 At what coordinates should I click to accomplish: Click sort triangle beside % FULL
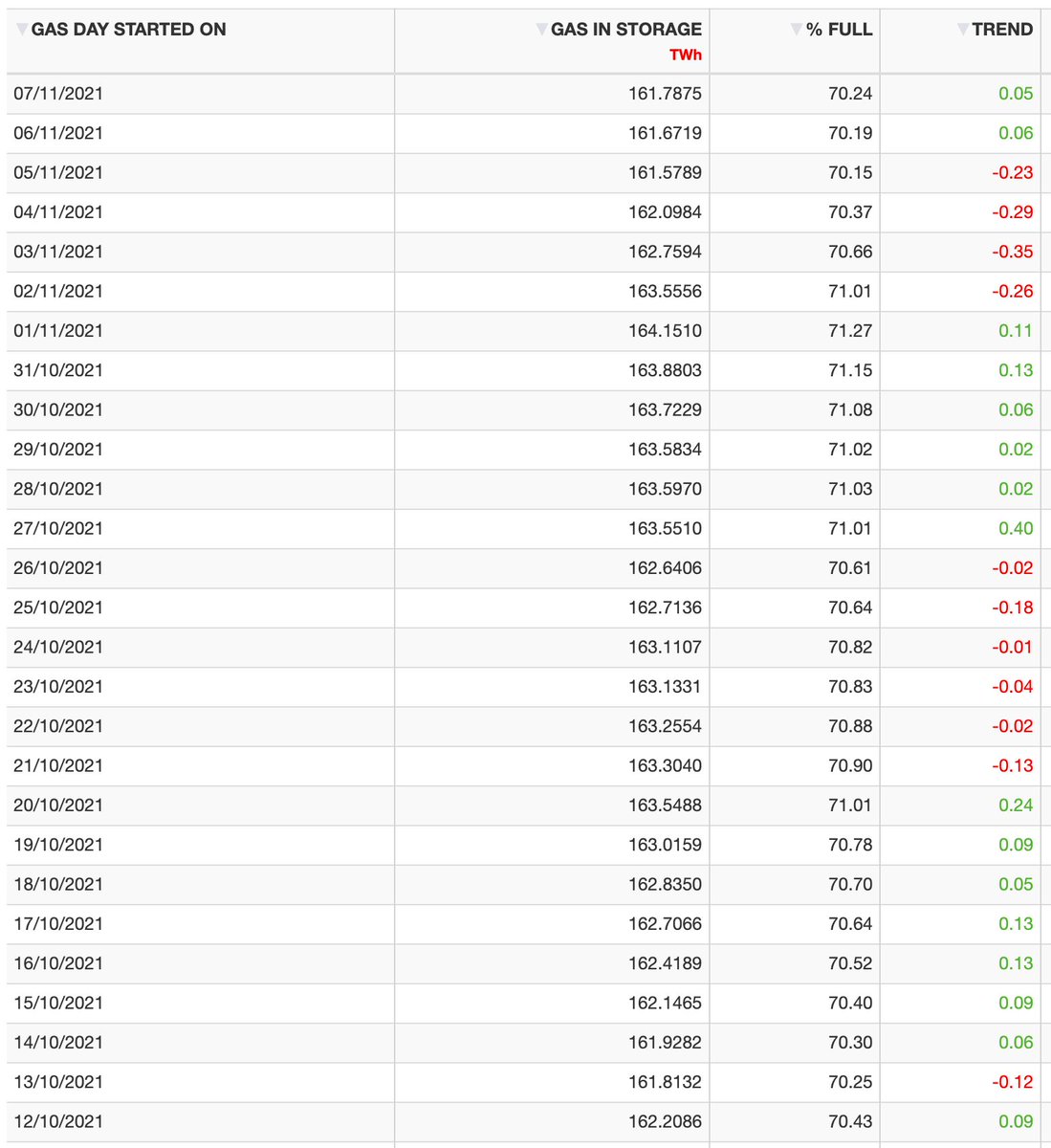click(x=797, y=30)
